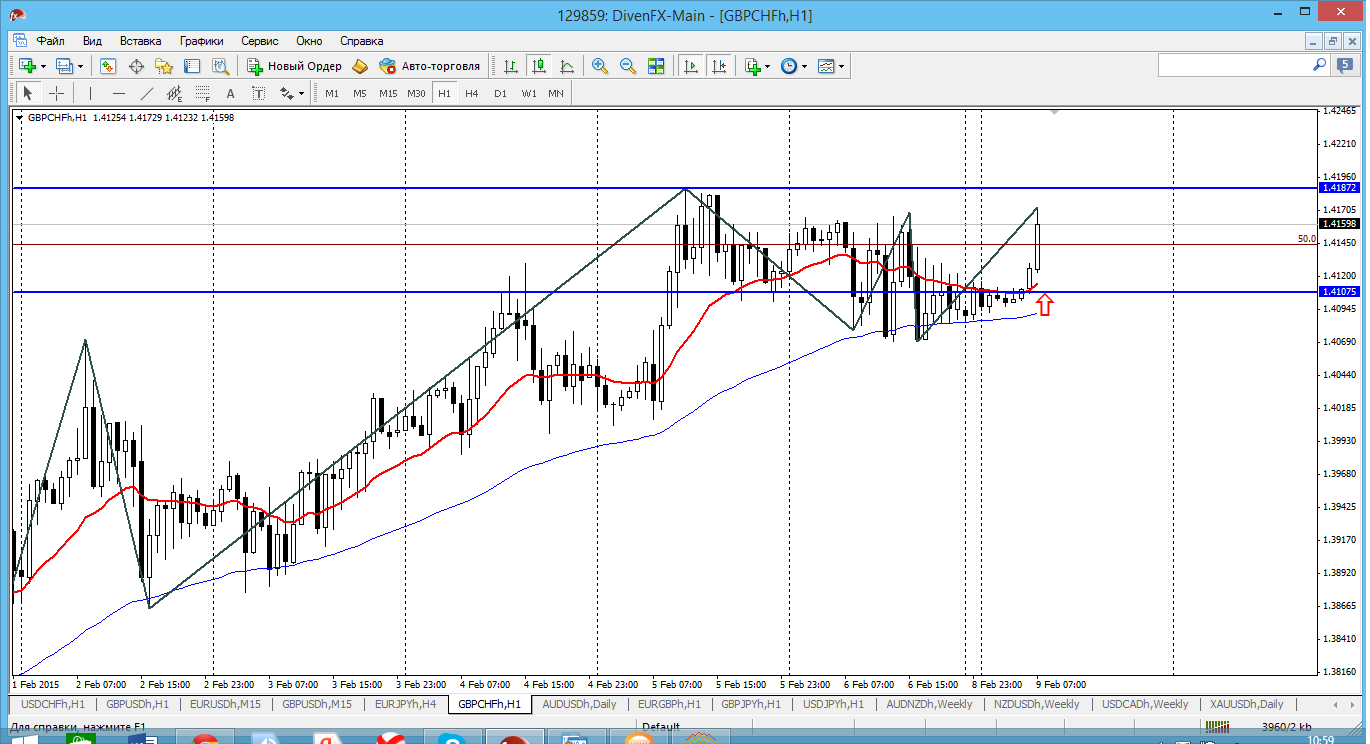Expand the Periods dropdown arrow

[x=803, y=66]
